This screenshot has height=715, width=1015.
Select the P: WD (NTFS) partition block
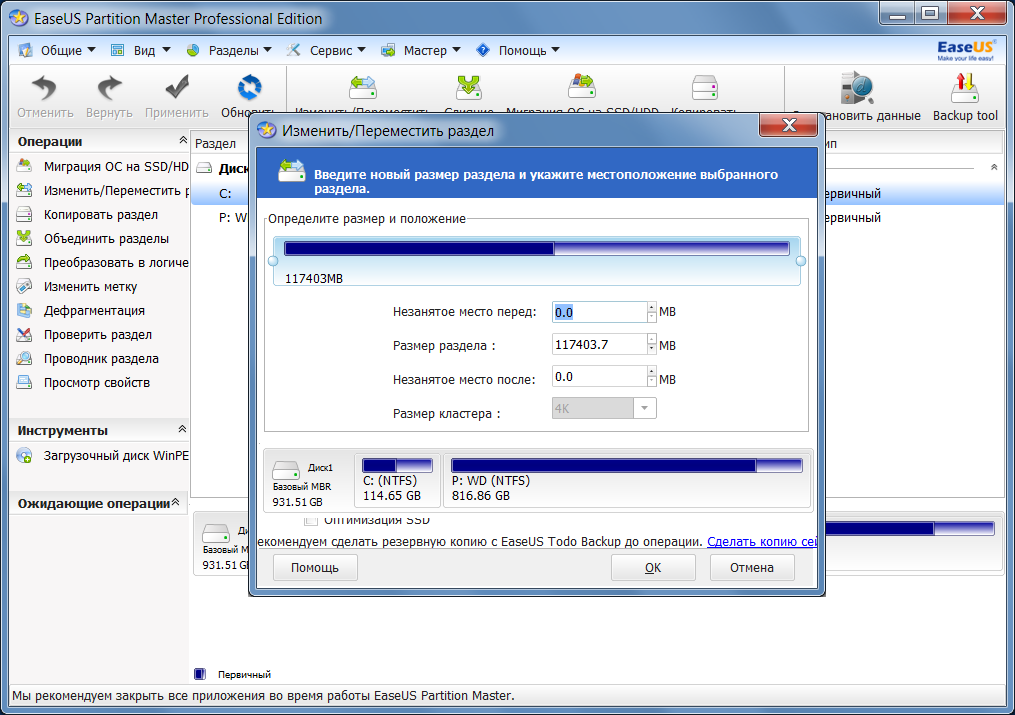tap(627, 480)
